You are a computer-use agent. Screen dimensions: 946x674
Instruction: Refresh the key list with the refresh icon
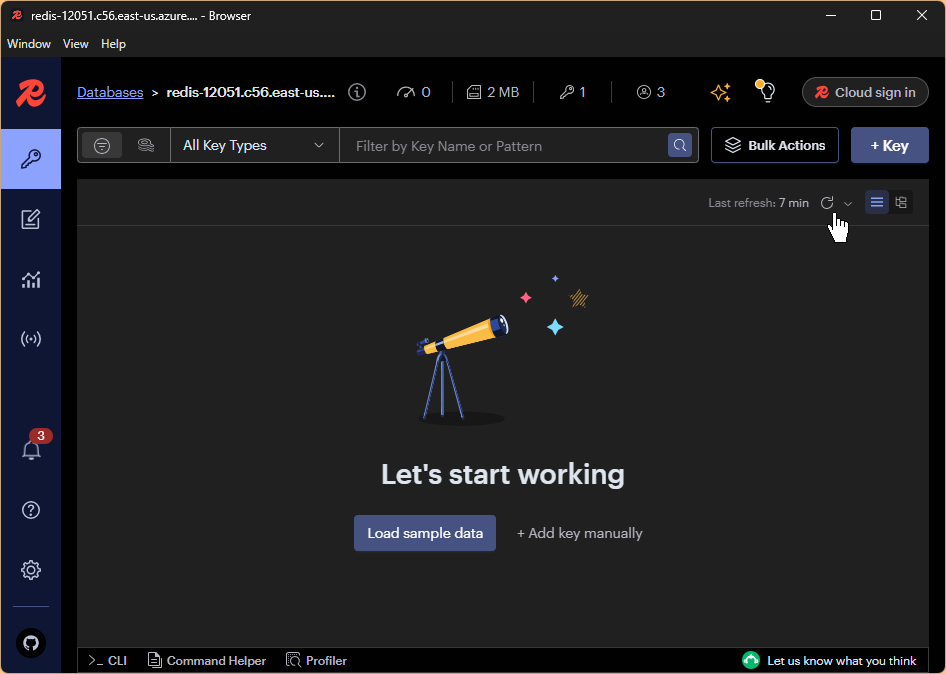[x=827, y=203]
